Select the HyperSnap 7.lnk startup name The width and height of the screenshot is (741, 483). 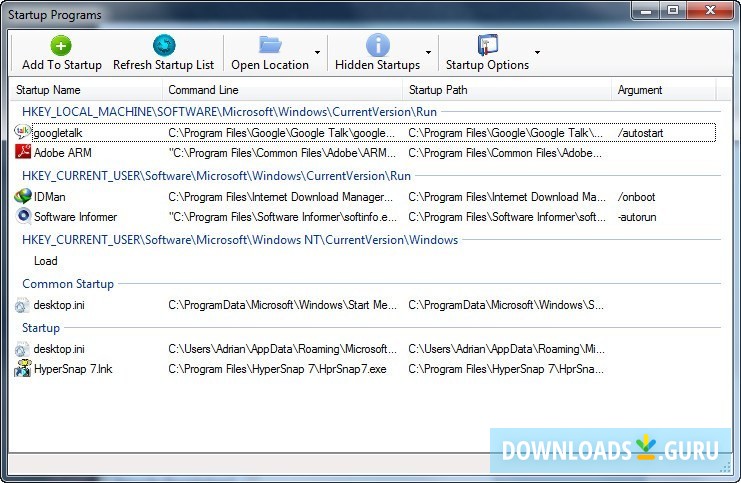click(x=73, y=369)
